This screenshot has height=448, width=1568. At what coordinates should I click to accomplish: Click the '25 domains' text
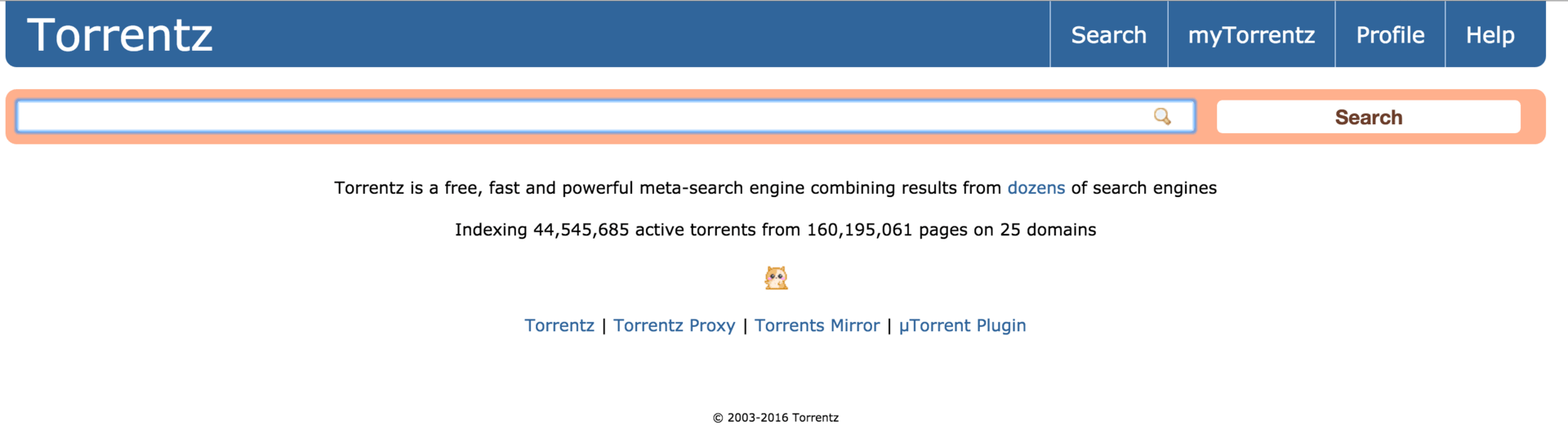[1048, 230]
